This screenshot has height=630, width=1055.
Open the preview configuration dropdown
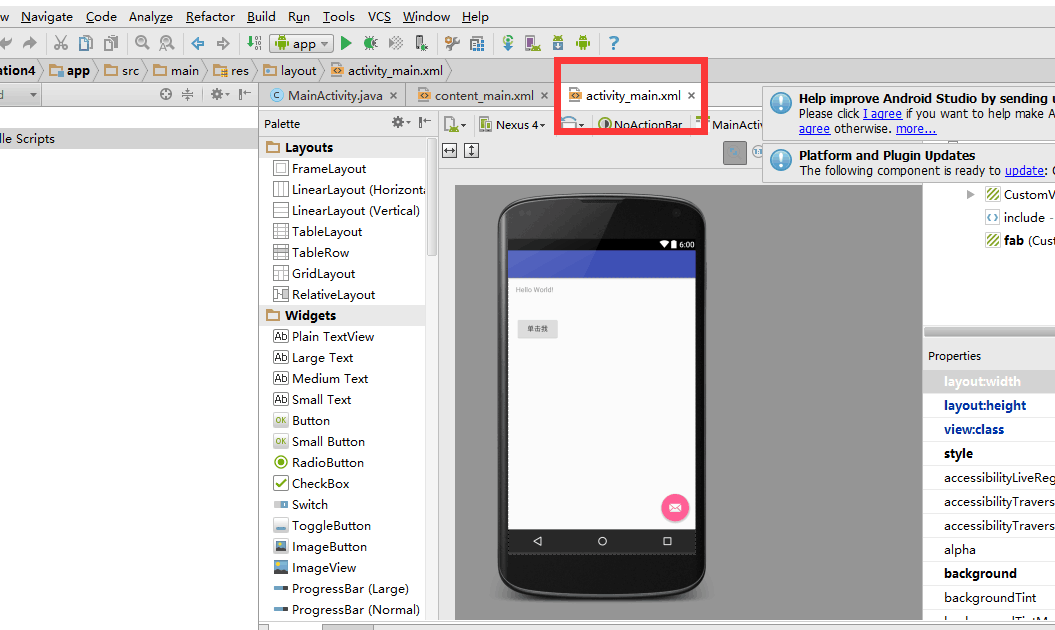[454, 125]
